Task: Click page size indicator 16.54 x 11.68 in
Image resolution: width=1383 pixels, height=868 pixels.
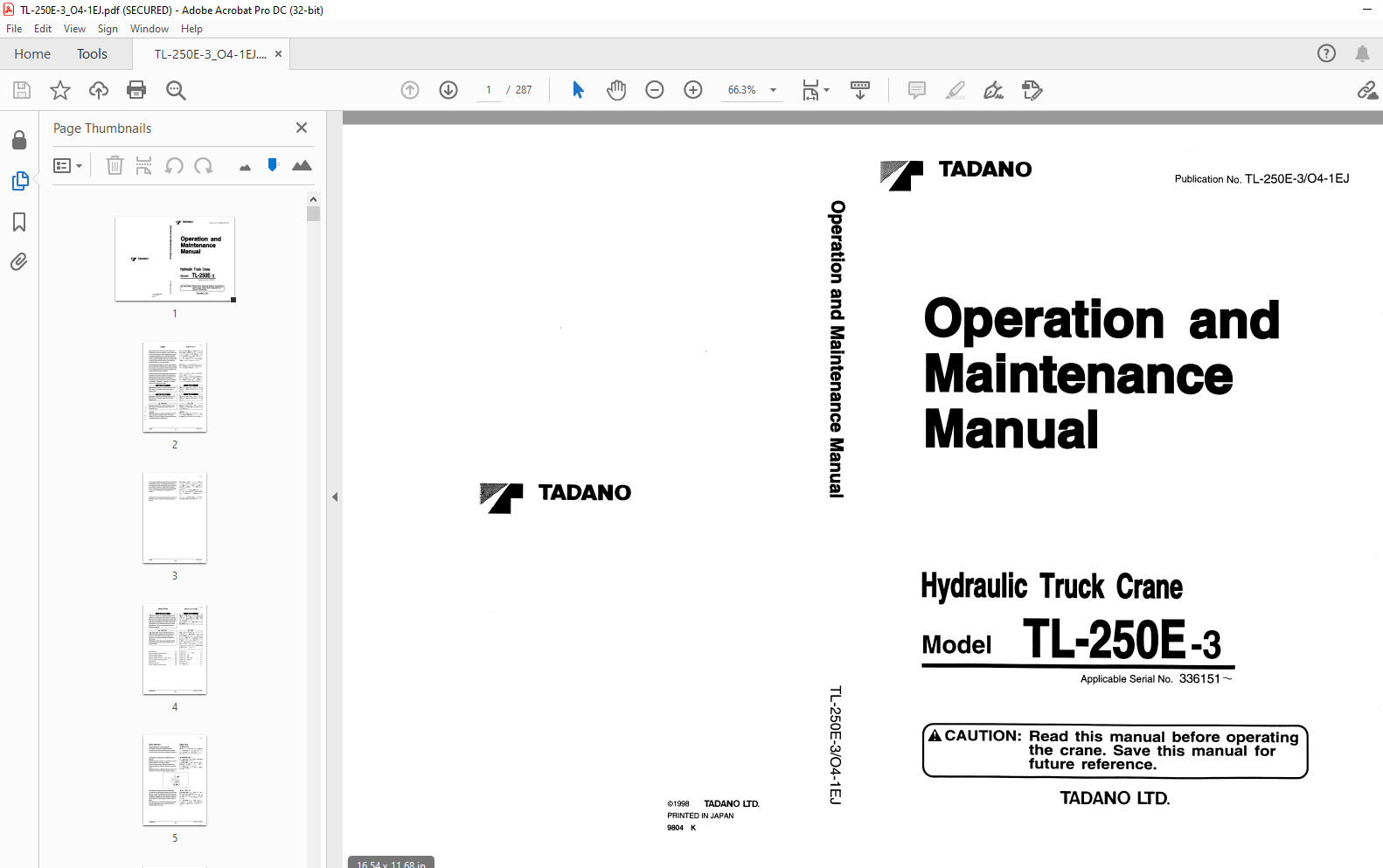Action: click(391, 864)
